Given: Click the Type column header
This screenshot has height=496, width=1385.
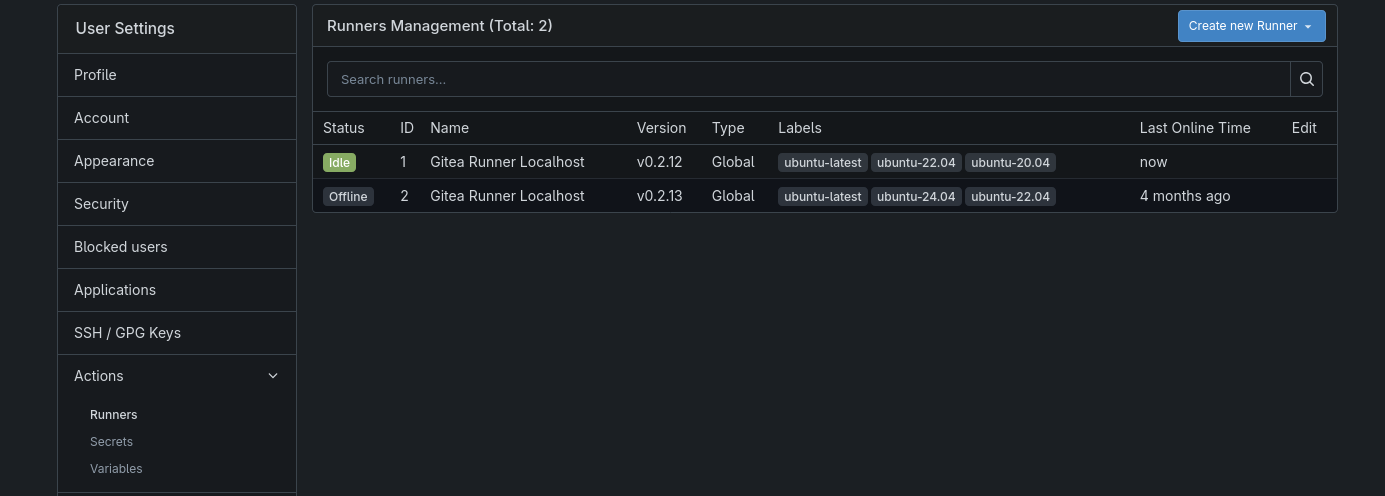Looking at the screenshot, I should pos(728,128).
